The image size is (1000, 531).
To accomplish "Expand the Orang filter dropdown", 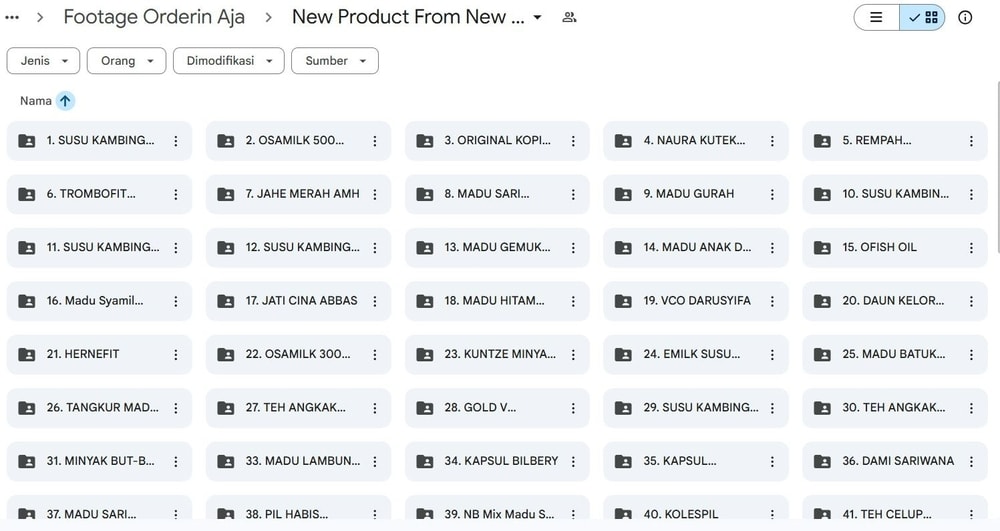I will pyautogui.click(x=126, y=61).
